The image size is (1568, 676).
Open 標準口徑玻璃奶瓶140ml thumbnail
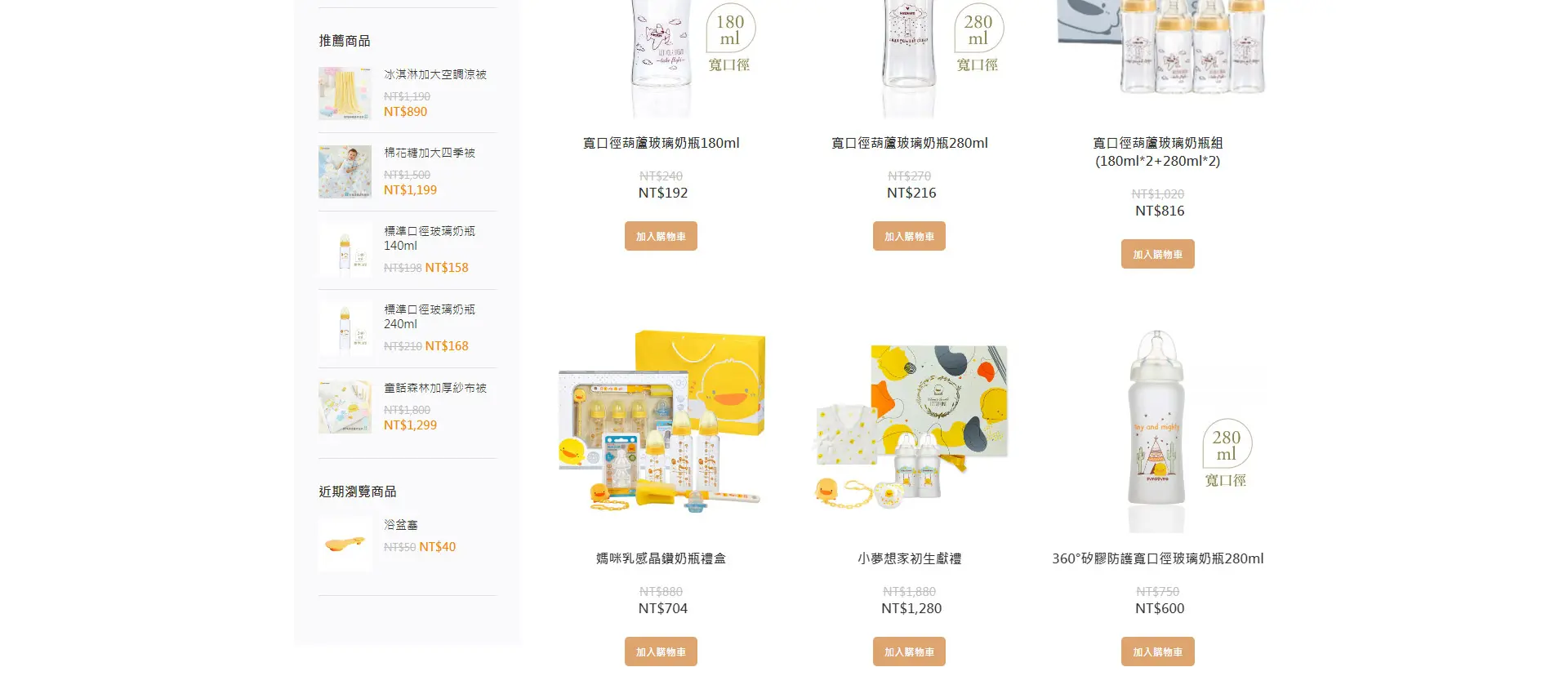click(x=345, y=250)
